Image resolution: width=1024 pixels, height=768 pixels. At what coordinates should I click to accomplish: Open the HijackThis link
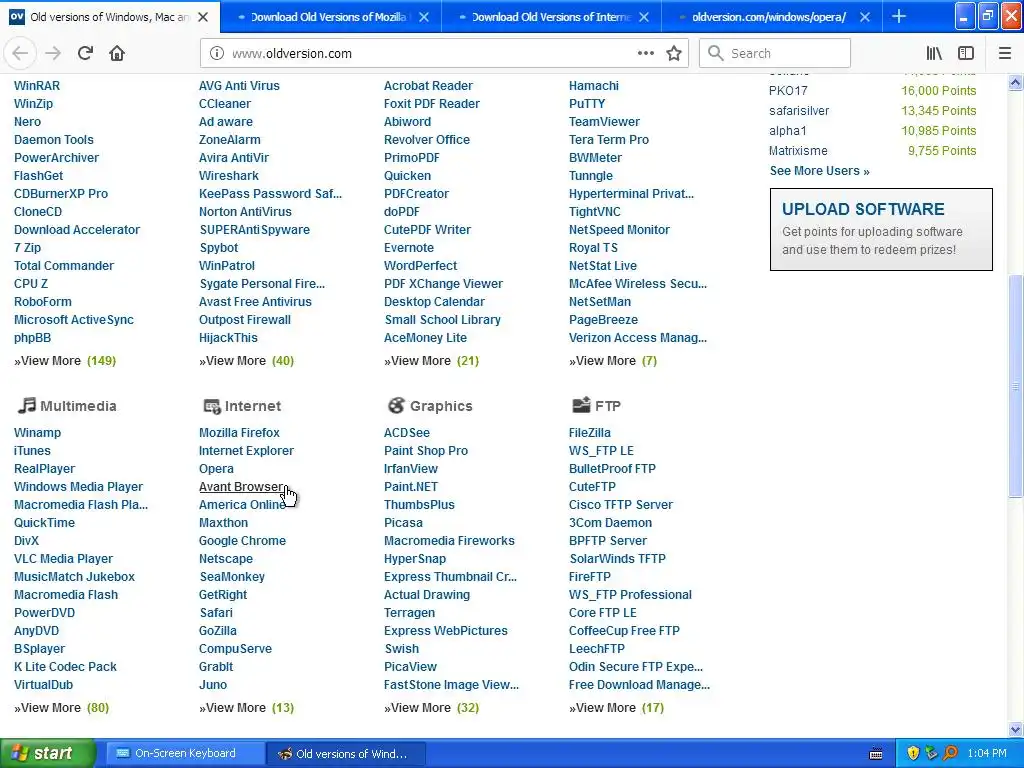228,338
